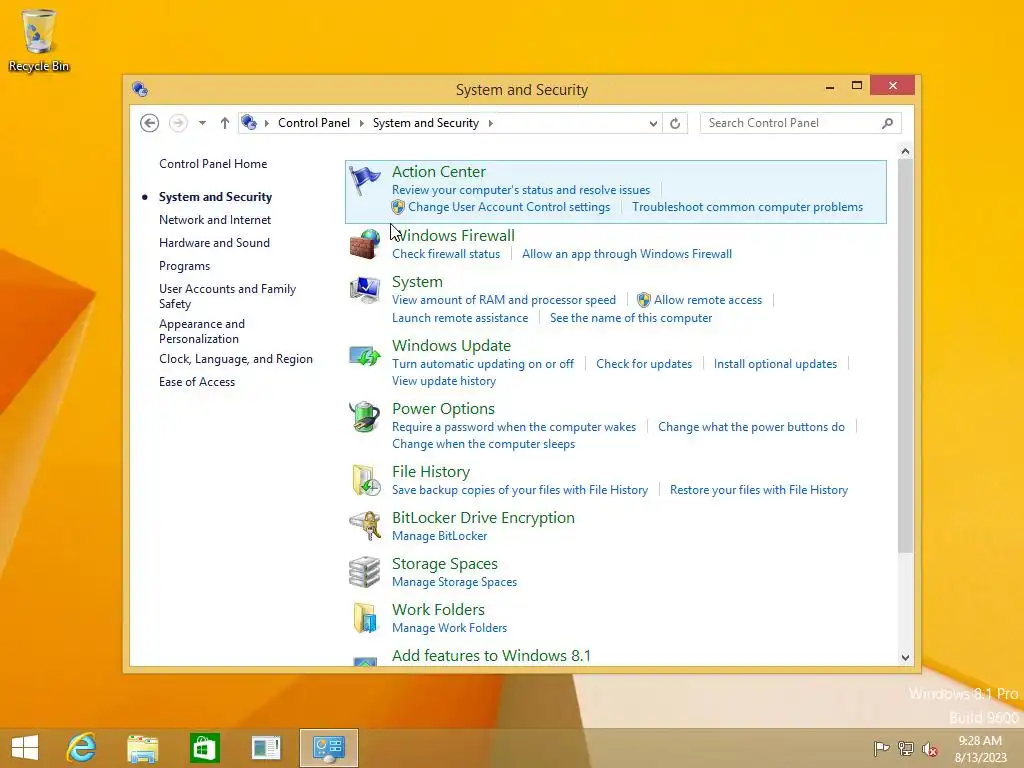Select Programs category in sidebar
This screenshot has height=768, width=1024.
(x=184, y=266)
